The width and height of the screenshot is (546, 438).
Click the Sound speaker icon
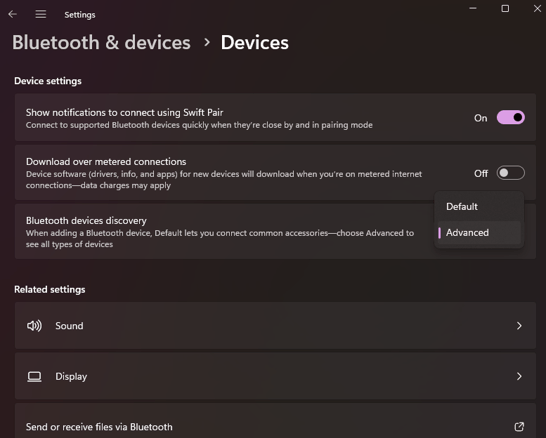(34, 326)
